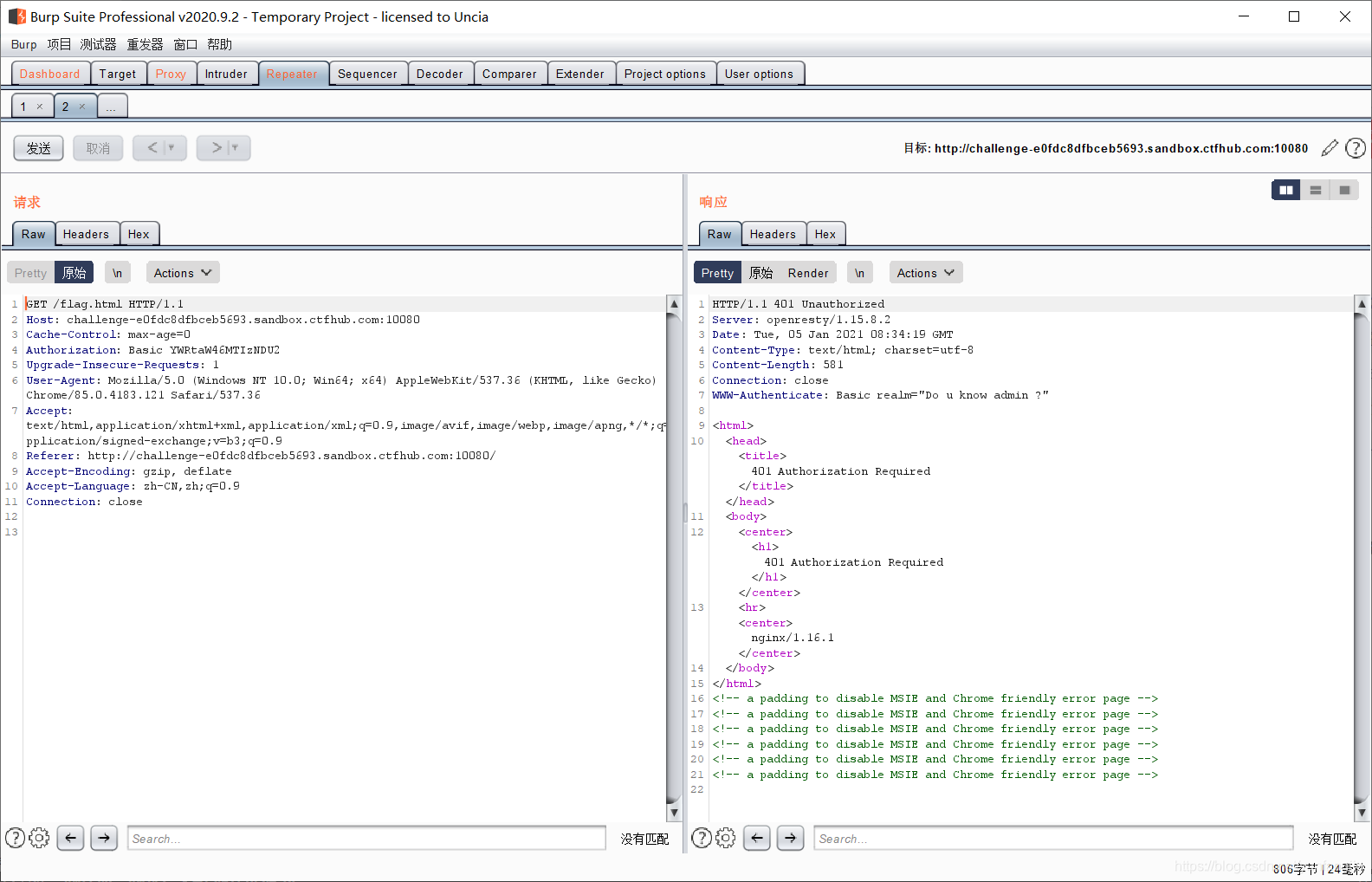Select request 原始 view mode

click(74, 273)
